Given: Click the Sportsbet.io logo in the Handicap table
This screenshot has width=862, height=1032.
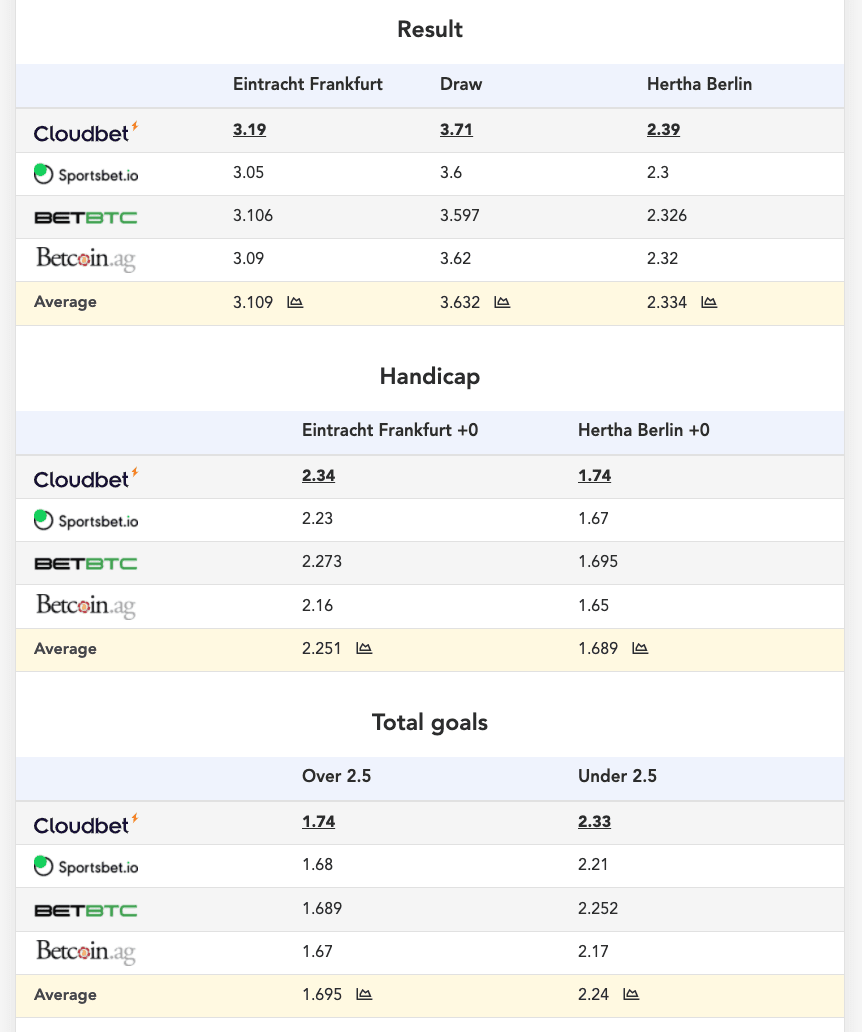Looking at the screenshot, I should click(x=86, y=520).
